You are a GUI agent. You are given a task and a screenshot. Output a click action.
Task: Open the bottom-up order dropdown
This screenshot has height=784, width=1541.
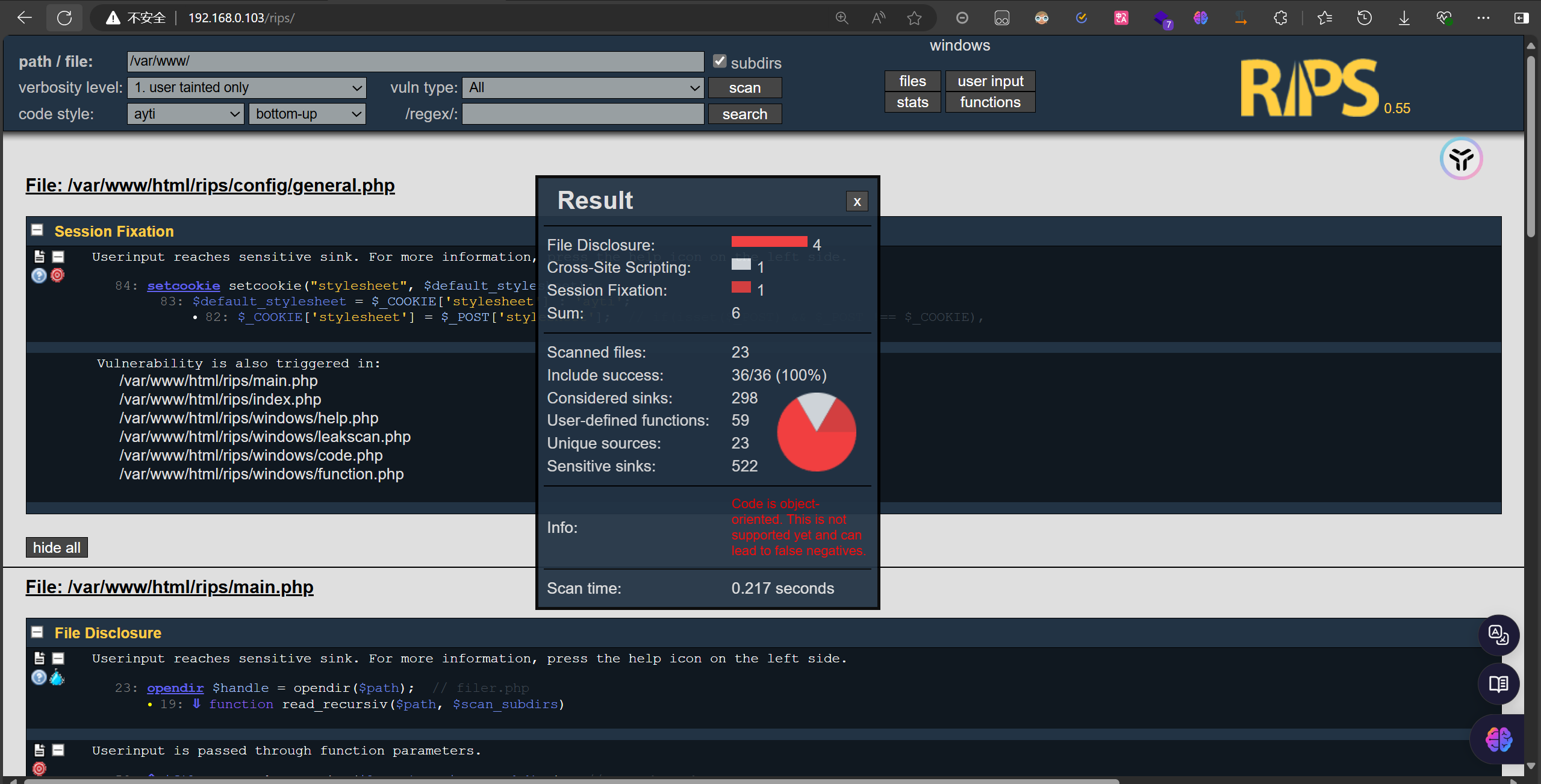307,114
